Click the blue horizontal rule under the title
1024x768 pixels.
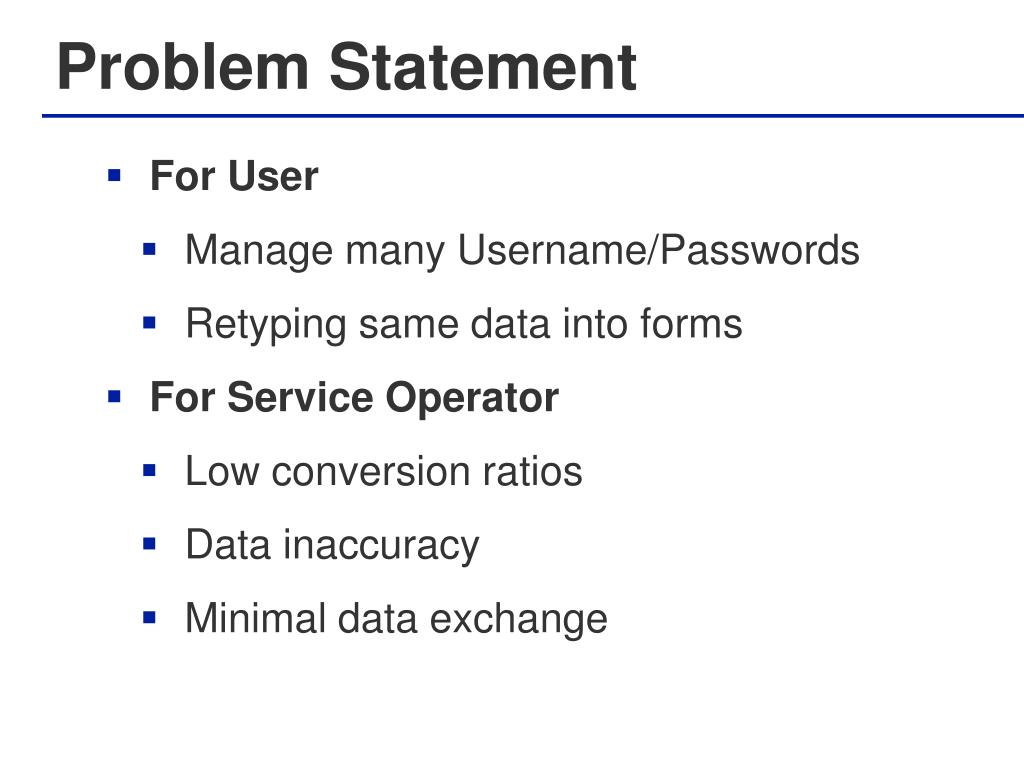tap(533, 116)
